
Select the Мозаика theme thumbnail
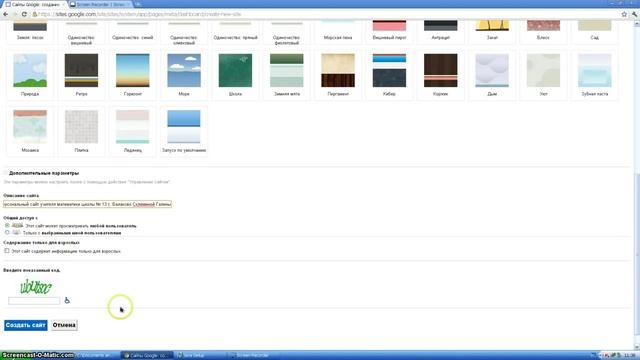[30, 127]
